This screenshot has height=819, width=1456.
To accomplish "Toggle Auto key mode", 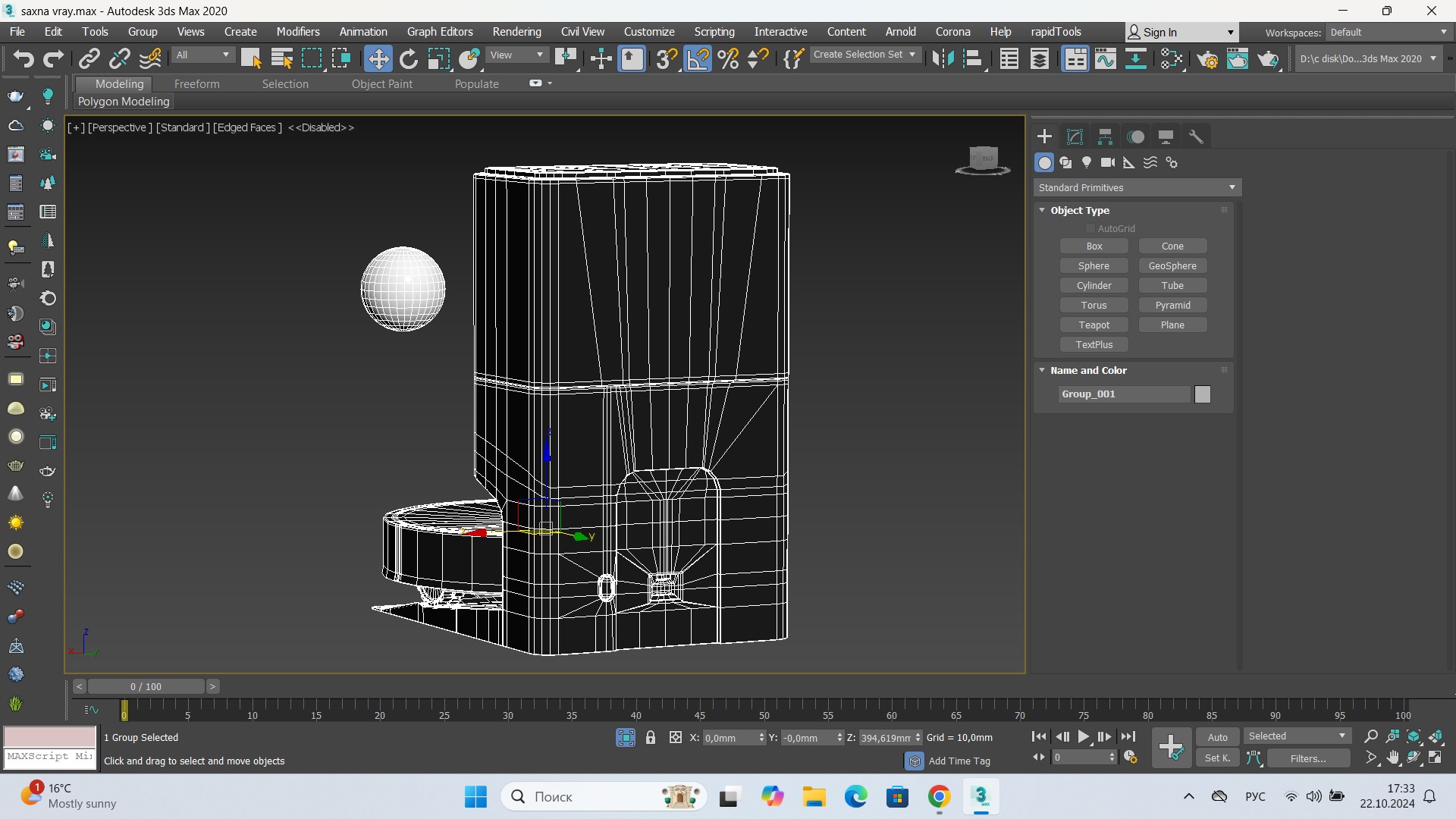I will tap(1217, 737).
